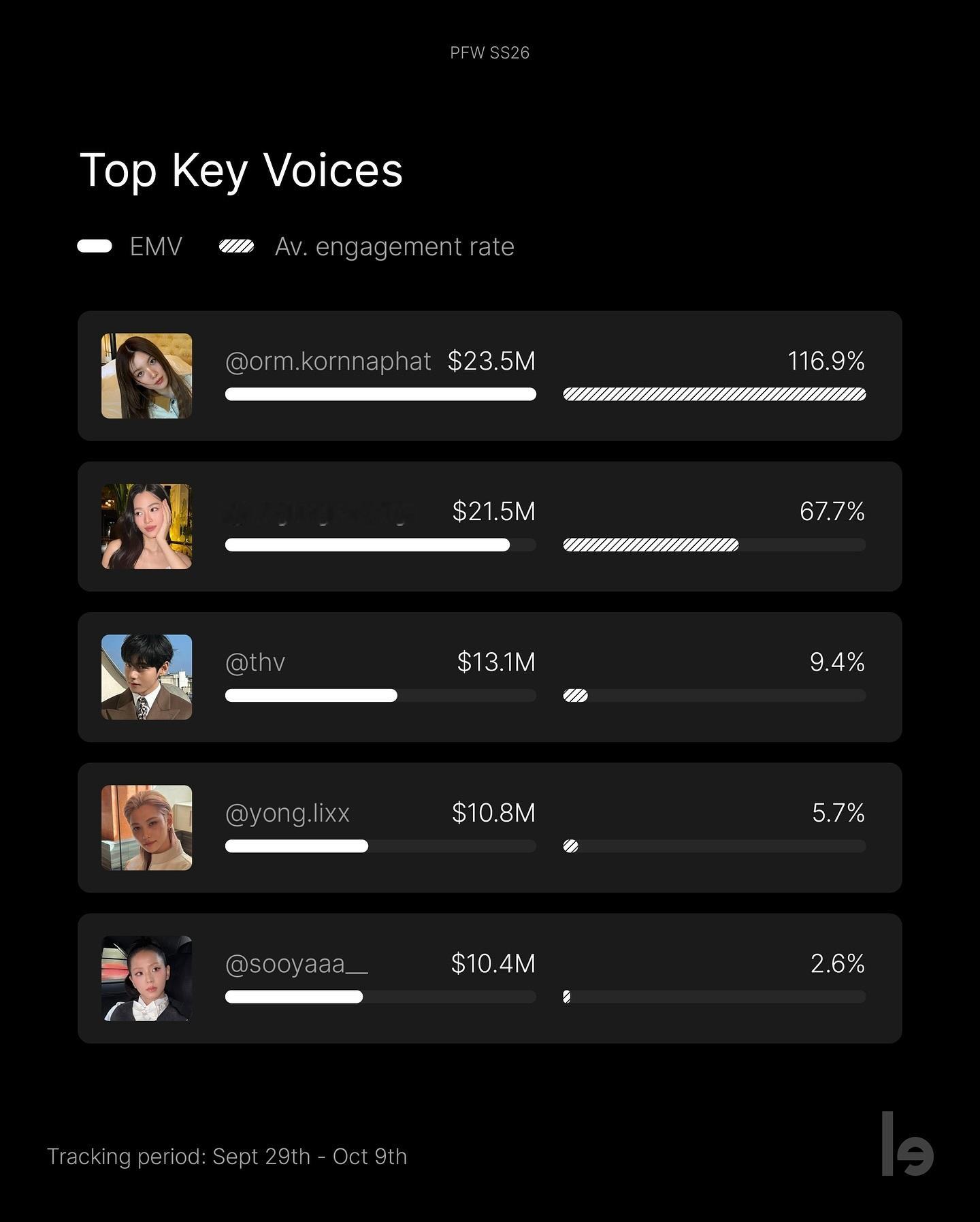Viewport: 980px width, 1222px height.
Task: Click the 9.4% striped engagement bar
Action: pyautogui.click(x=715, y=695)
